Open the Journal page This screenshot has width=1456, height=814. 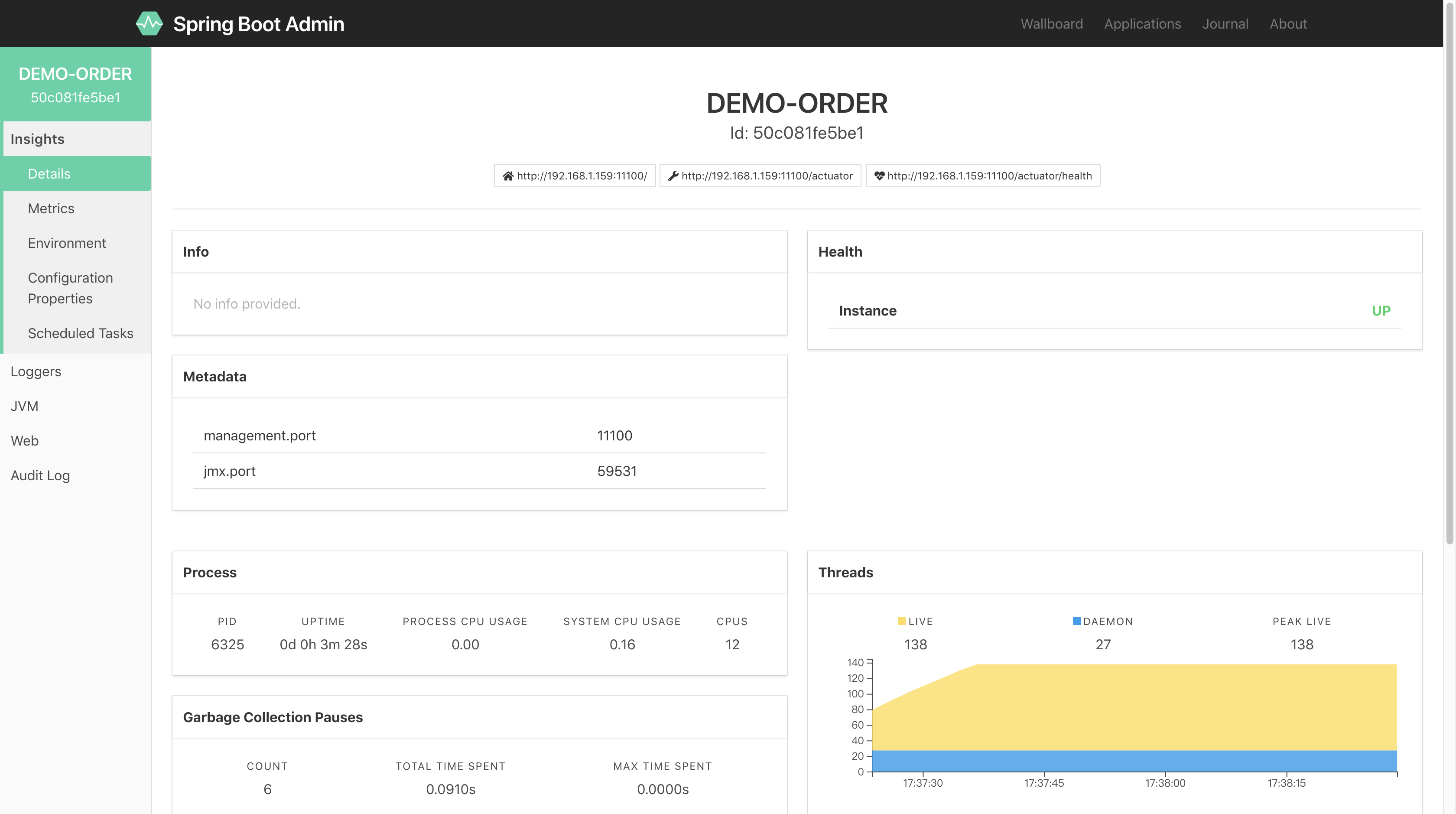pos(1225,24)
